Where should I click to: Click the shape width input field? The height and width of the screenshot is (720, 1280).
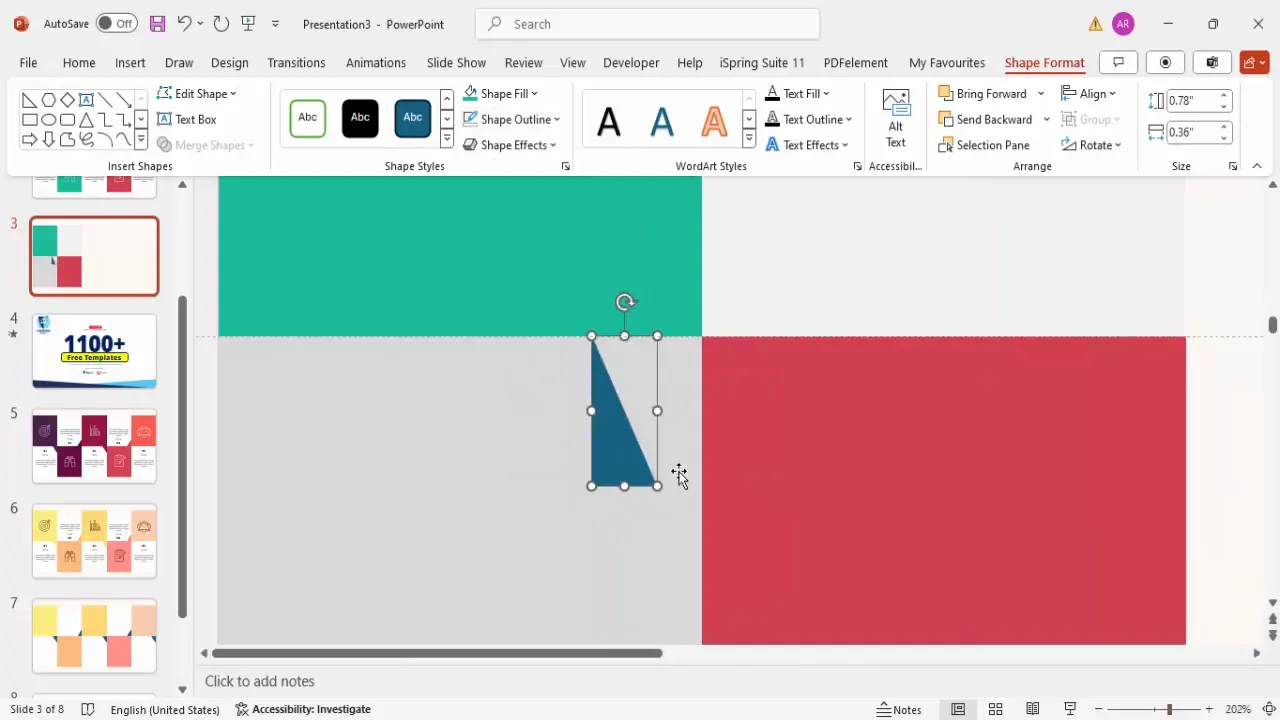[x=1191, y=132]
